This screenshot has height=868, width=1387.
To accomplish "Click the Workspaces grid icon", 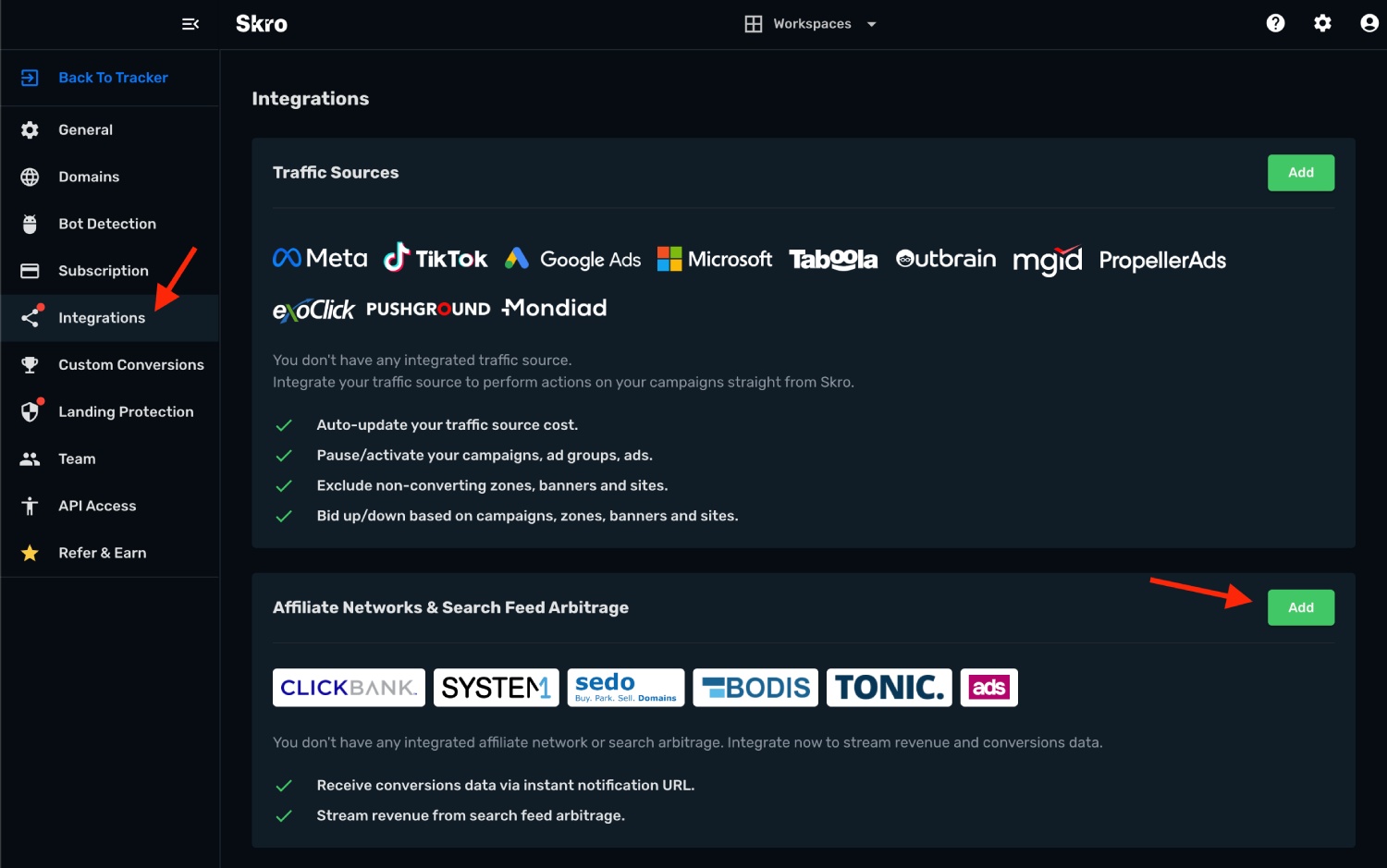I will coord(754,24).
